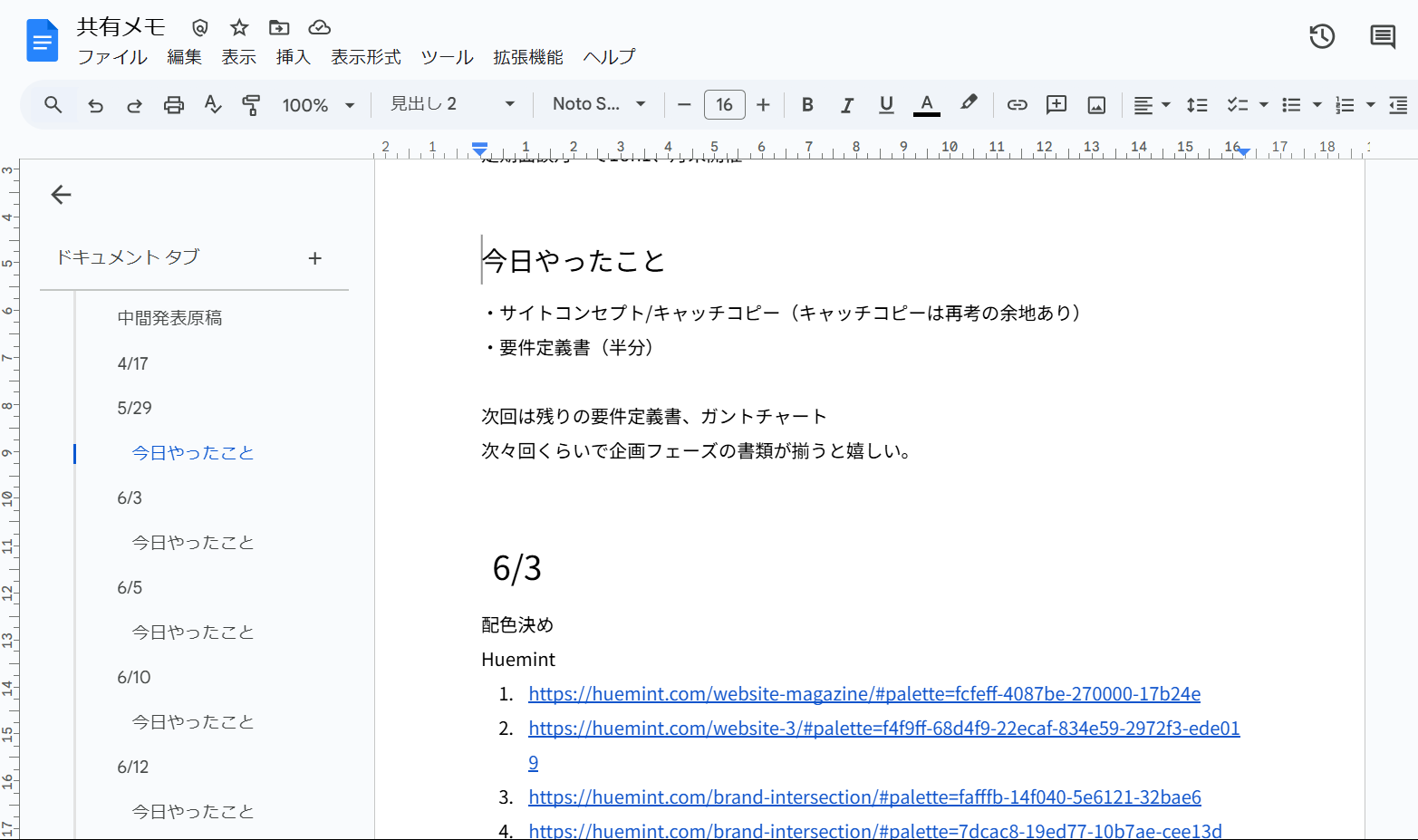Click the move-to-folder icon
This screenshot has height=840, width=1418.
pos(279,27)
